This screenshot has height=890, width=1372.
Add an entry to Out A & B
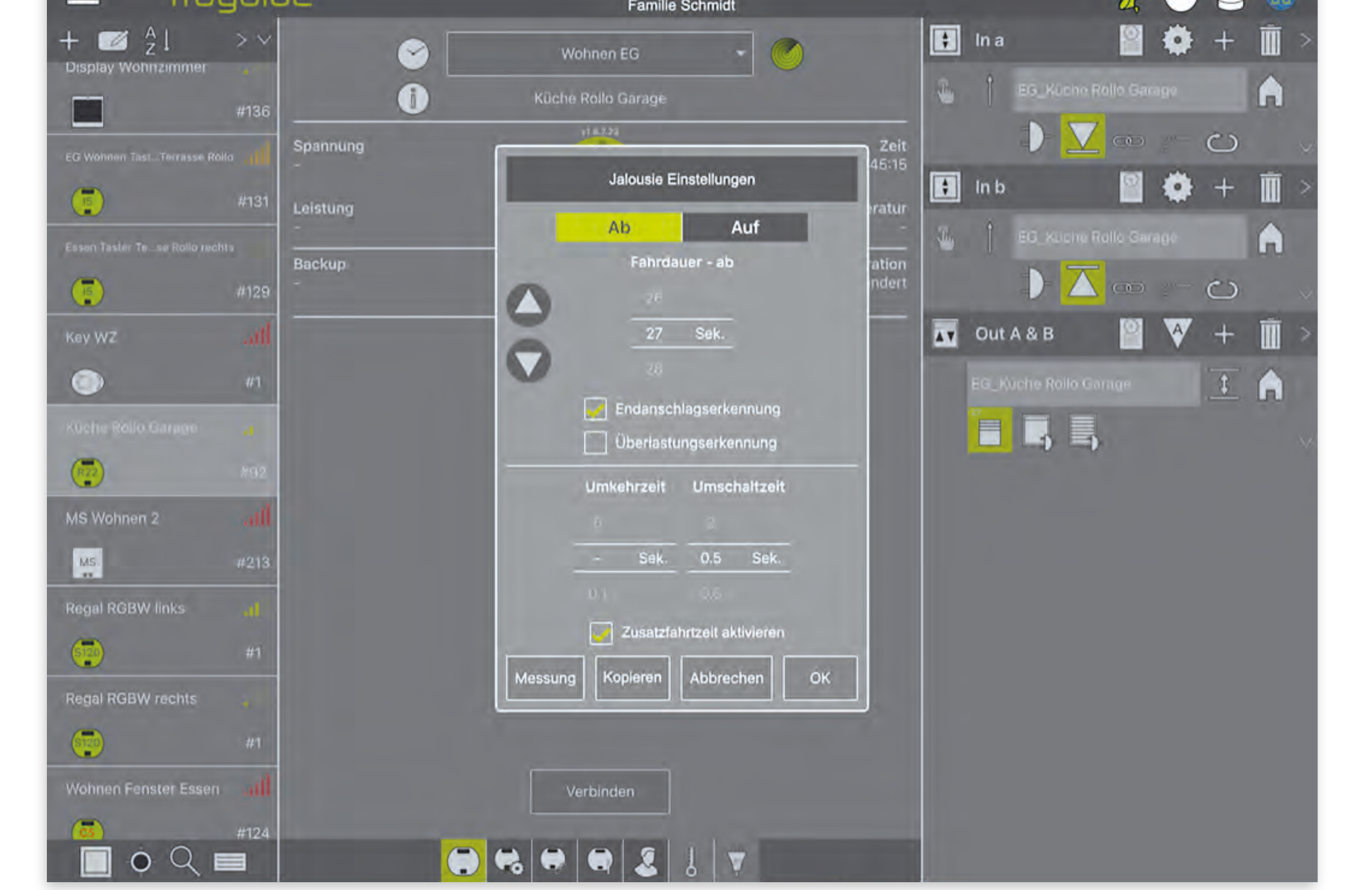click(x=1224, y=334)
